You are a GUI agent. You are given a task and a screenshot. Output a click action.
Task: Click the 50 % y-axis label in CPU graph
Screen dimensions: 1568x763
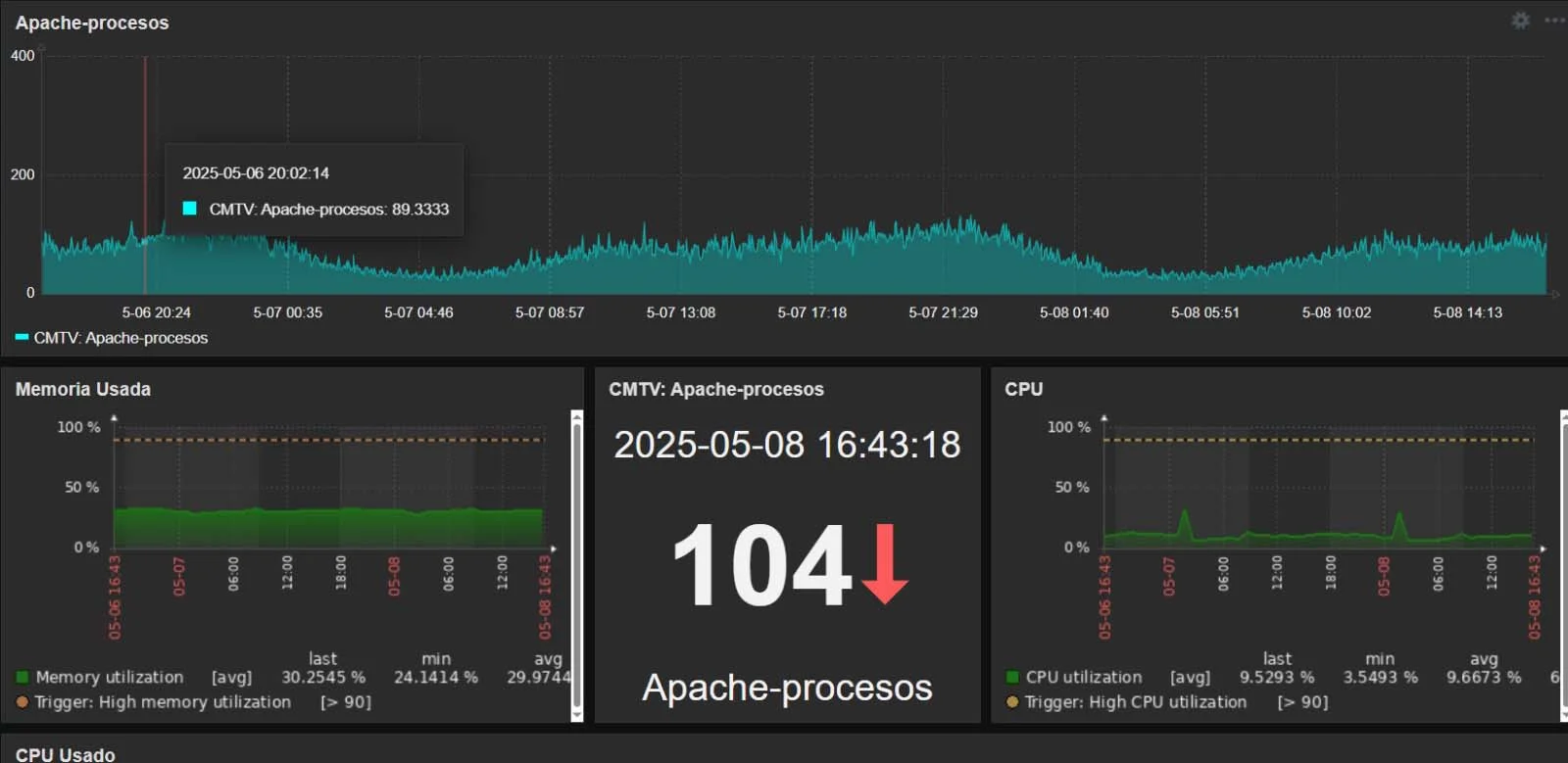tap(1072, 487)
